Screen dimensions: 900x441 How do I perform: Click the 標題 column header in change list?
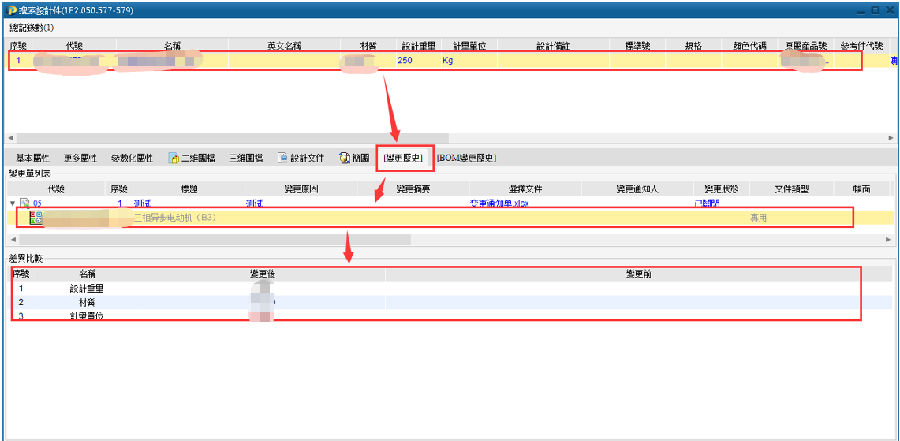pos(189,188)
